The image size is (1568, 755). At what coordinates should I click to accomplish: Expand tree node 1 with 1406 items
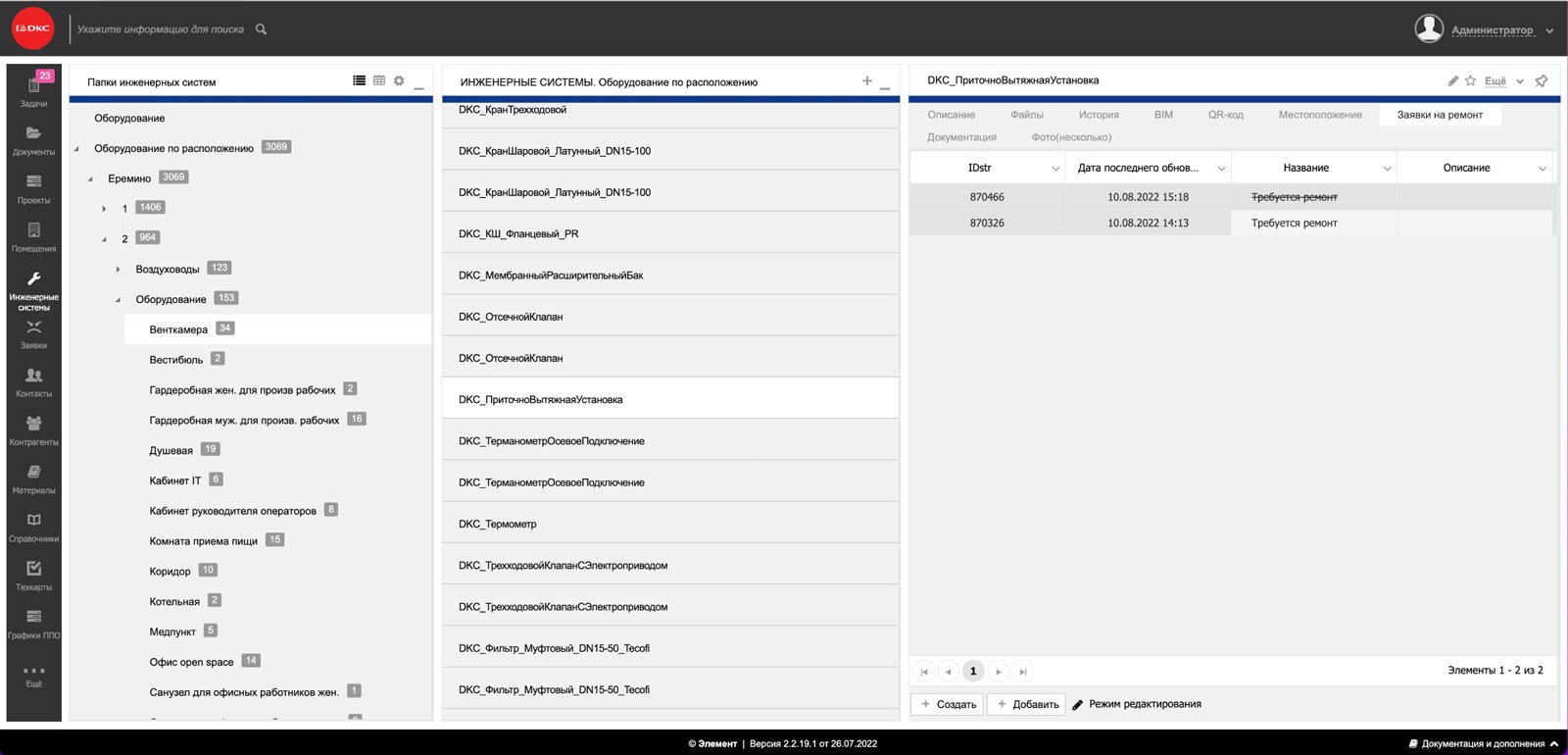(105, 209)
